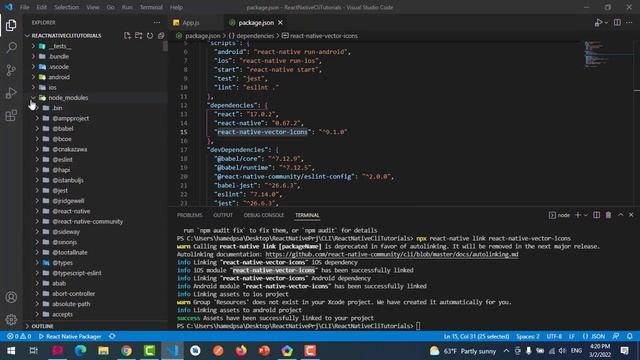Open the Terminal menu
The image size is (640, 360).
[151, 7]
